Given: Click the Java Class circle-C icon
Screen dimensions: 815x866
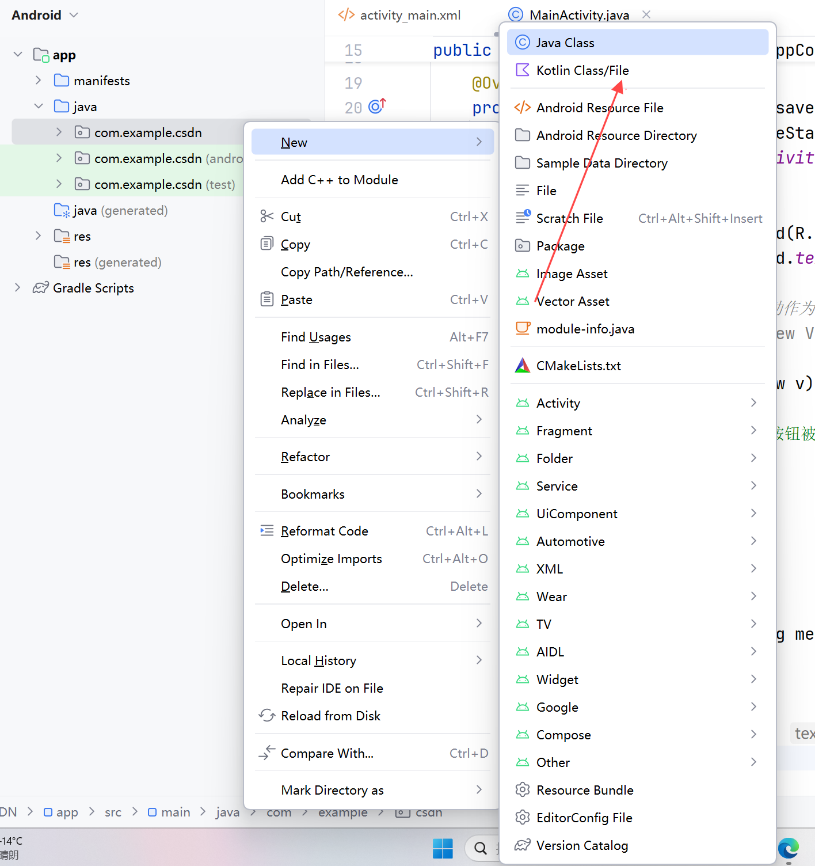Looking at the screenshot, I should (522, 43).
